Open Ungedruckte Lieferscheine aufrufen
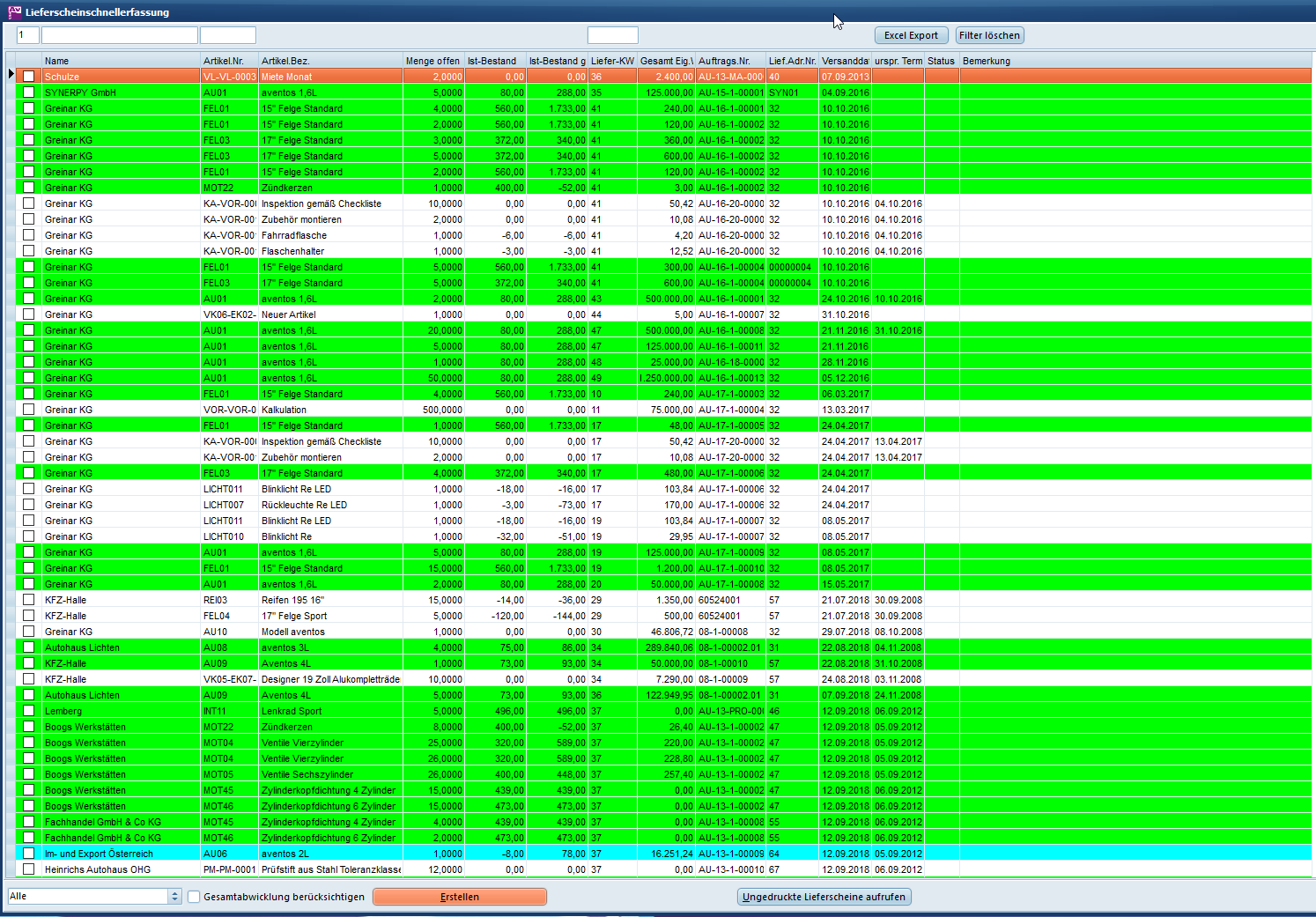The height and width of the screenshot is (917, 1316). [x=824, y=897]
